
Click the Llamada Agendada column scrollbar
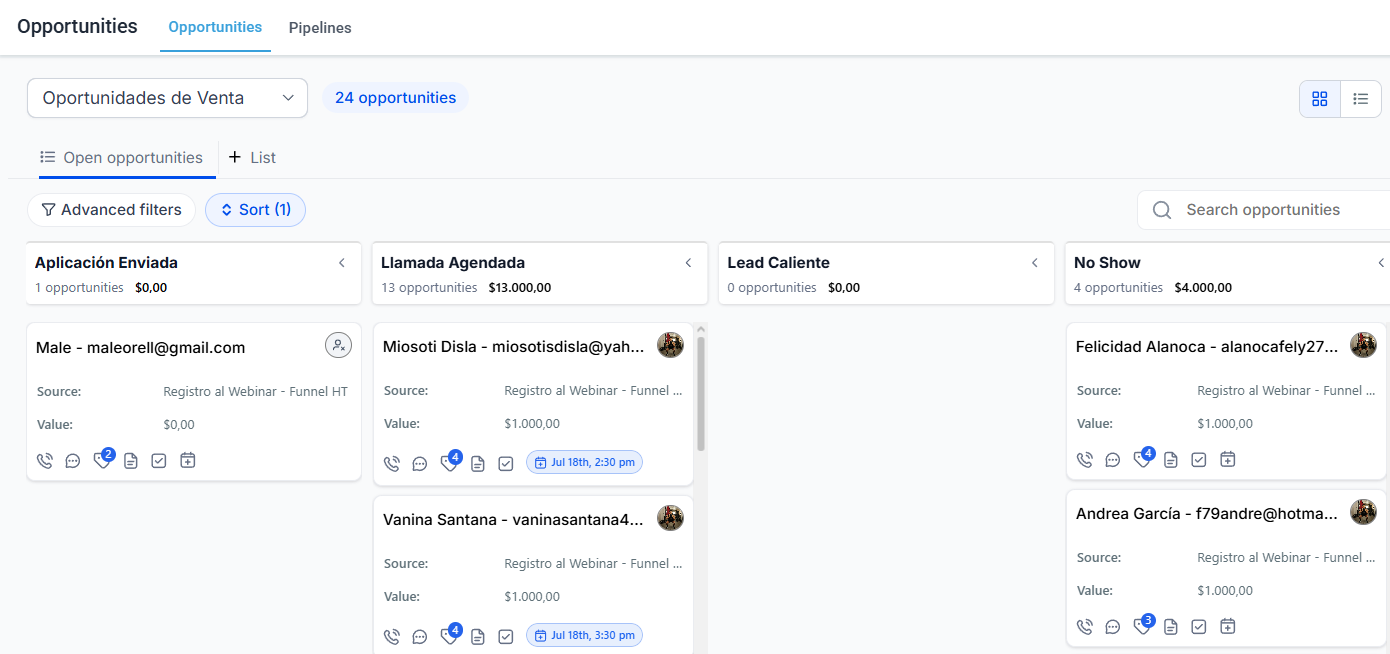click(701, 393)
